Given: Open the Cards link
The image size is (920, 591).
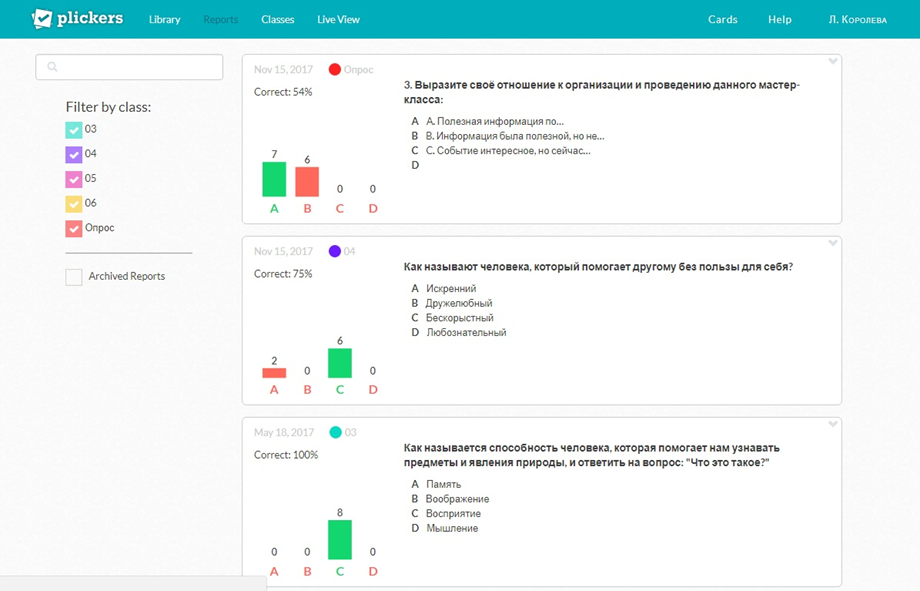Looking at the screenshot, I should coord(722,19).
